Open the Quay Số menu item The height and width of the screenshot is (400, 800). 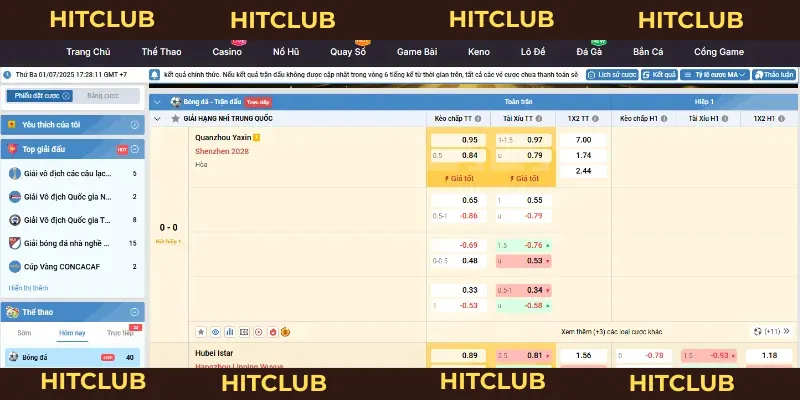(x=347, y=52)
